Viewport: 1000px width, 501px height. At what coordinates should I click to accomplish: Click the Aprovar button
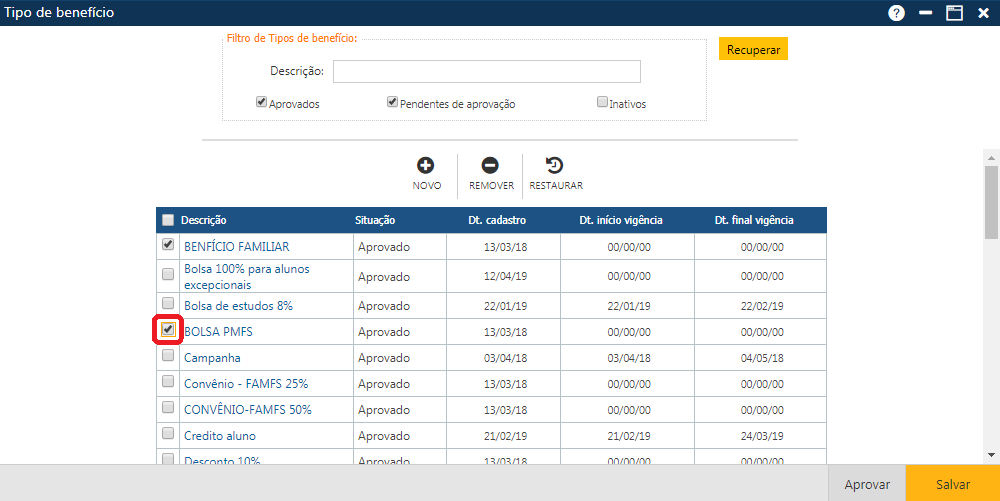point(867,484)
